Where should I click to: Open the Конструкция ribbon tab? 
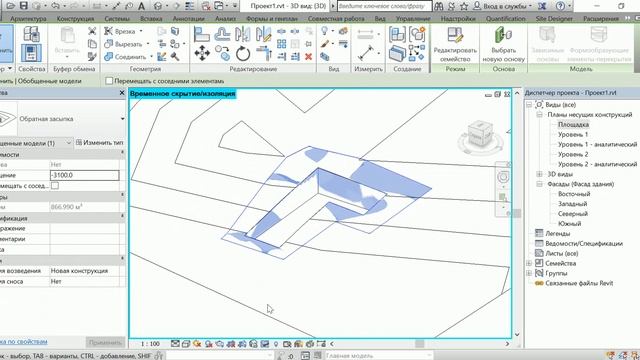pyautogui.click(x=75, y=18)
